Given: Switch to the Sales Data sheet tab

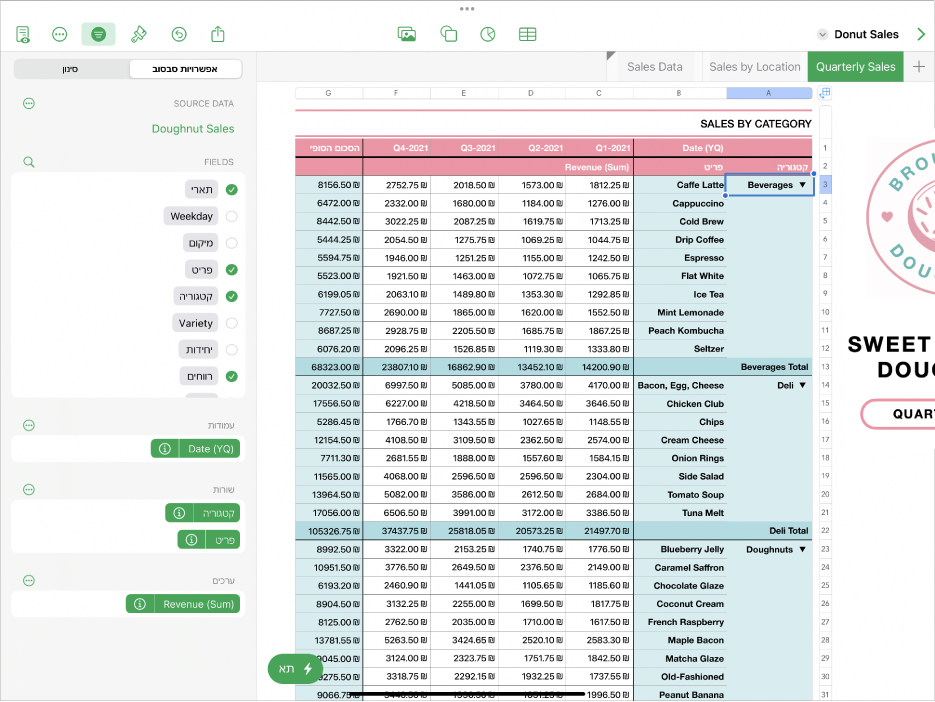Looking at the screenshot, I should pos(654,67).
